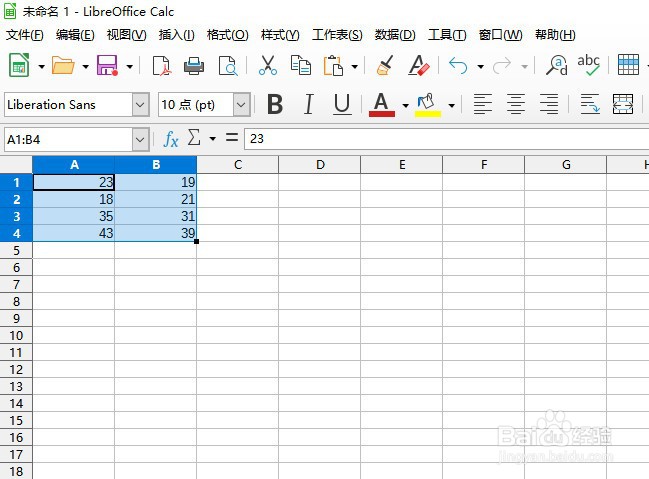
Task: Cut selection with the scissors icon
Action: 268,65
